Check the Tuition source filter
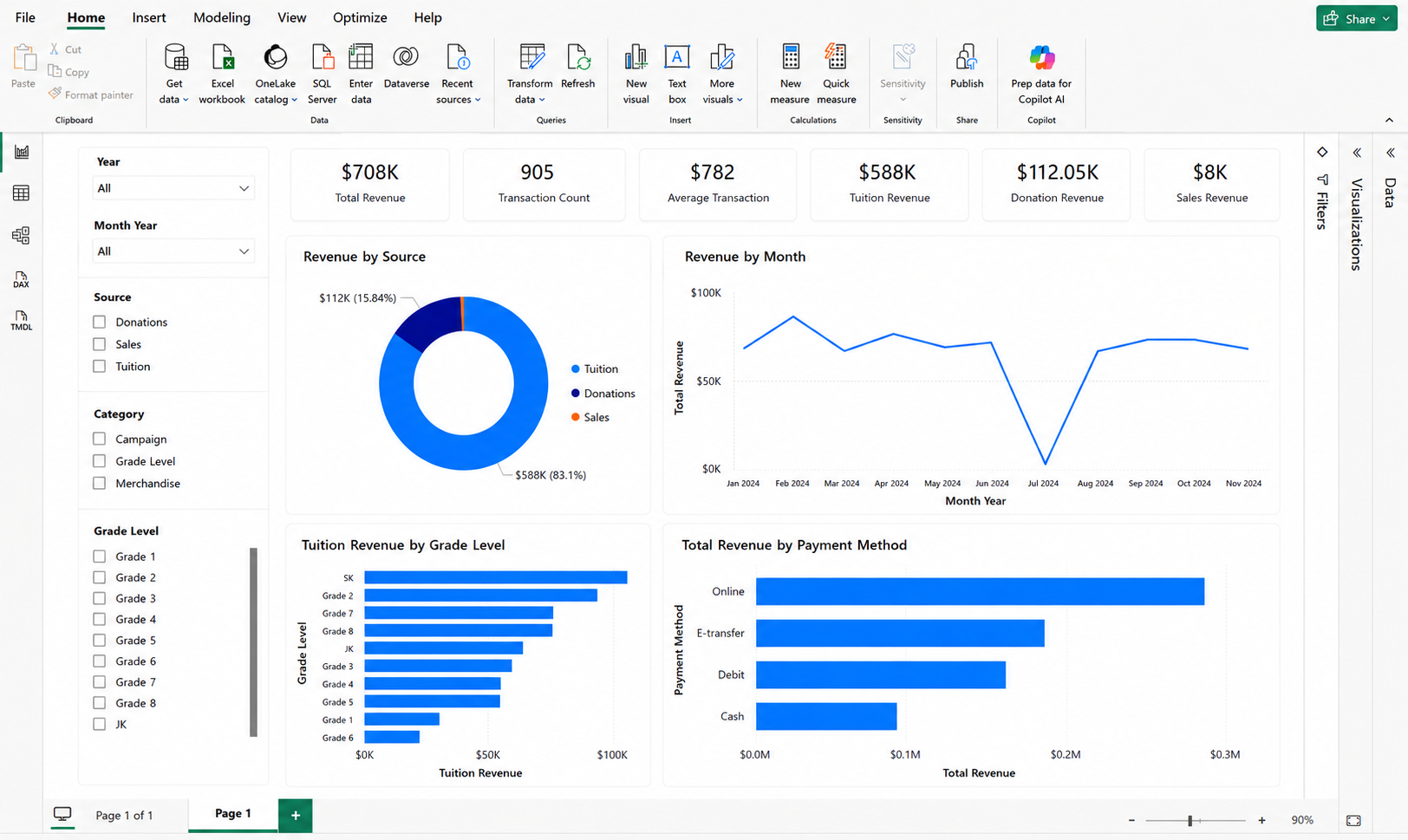The height and width of the screenshot is (840, 1408). pos(100,367)
